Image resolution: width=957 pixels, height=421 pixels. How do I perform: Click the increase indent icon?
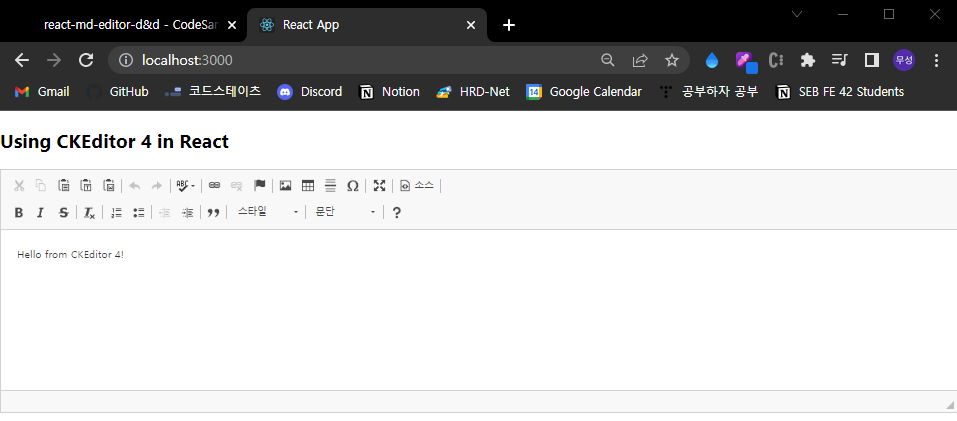[x=187, y=212]
